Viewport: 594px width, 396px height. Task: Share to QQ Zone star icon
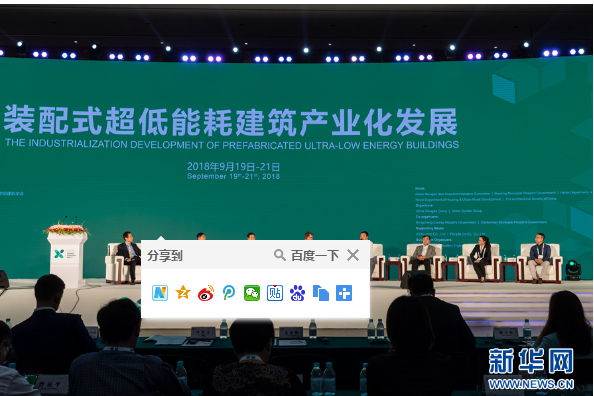pos(183,293)
